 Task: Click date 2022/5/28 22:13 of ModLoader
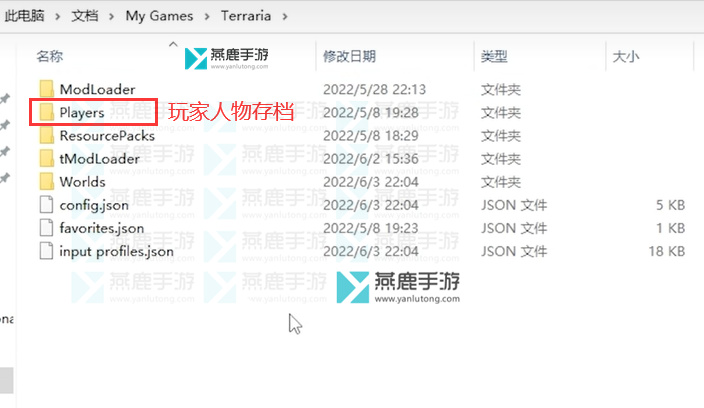pyautogui.click(x=374, y=89)
